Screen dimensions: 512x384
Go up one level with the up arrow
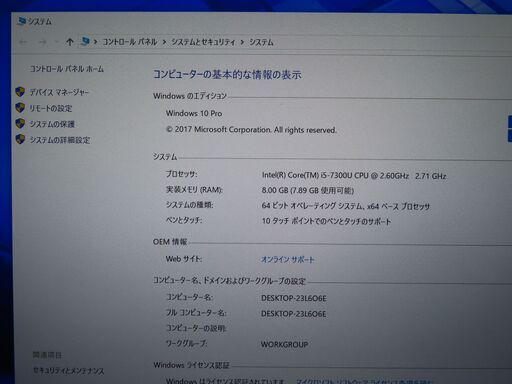click(x=70, y=42)
